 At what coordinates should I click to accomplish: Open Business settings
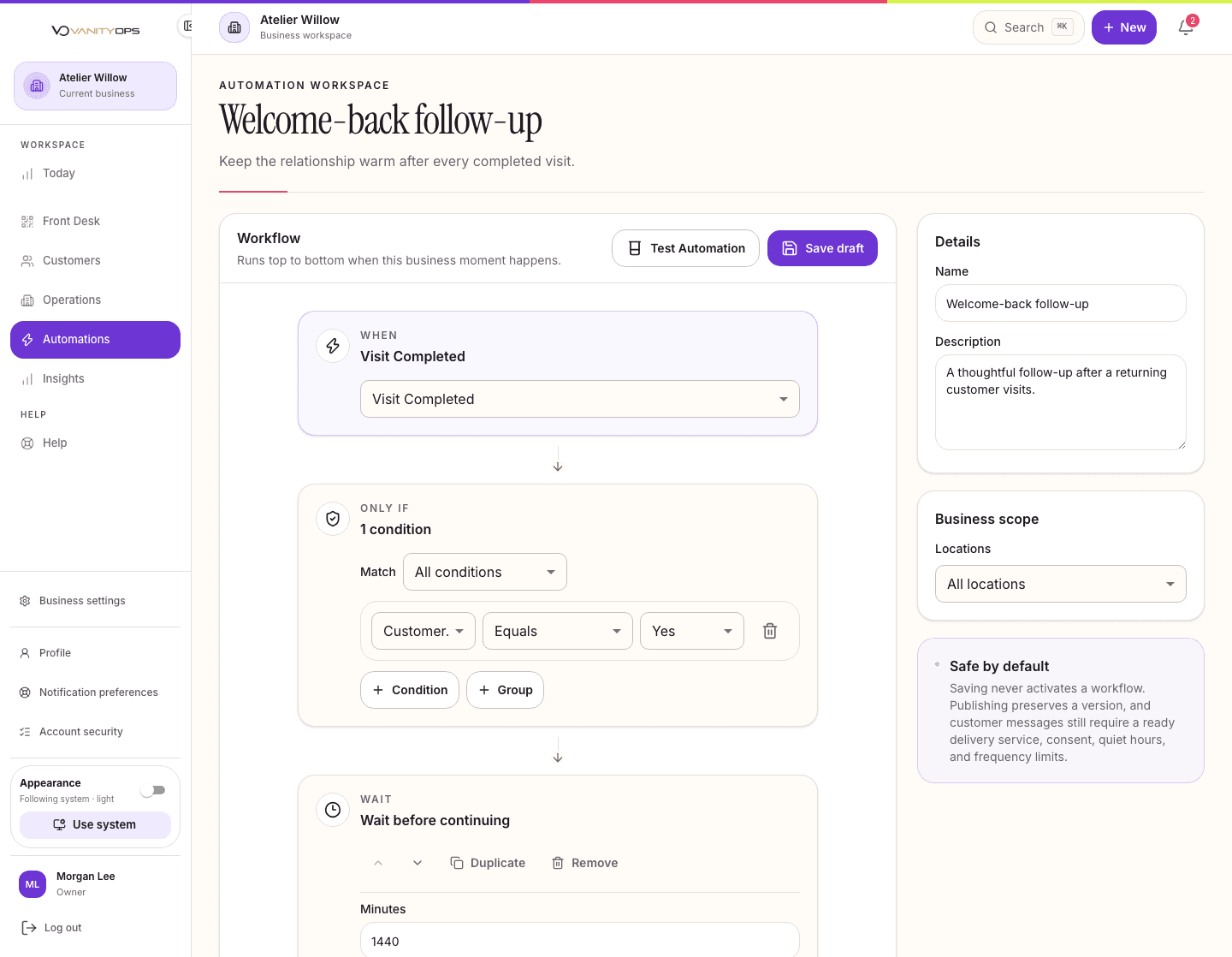click(95, 601)
